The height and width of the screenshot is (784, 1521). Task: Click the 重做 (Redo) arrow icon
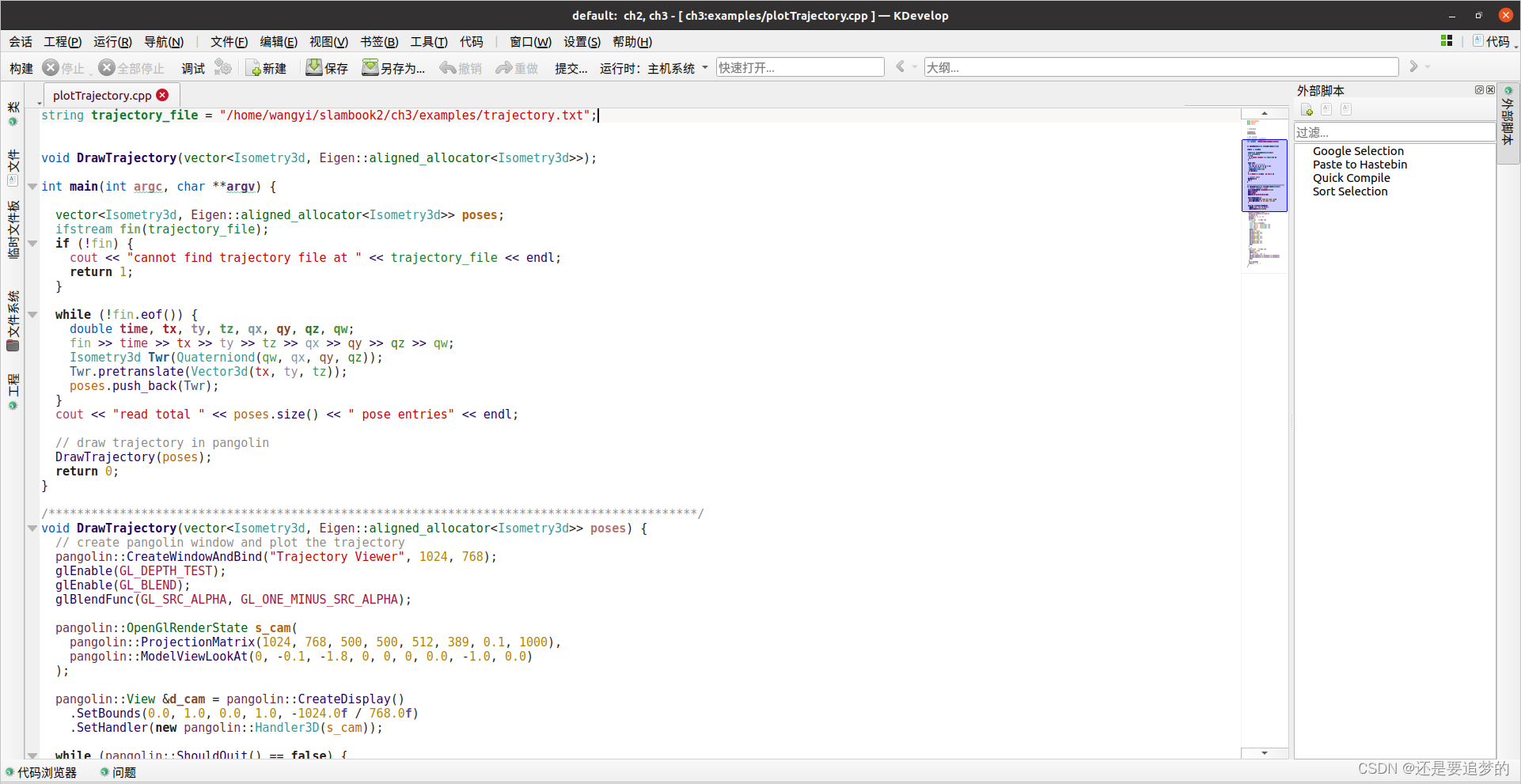click(x=504, y=68)
